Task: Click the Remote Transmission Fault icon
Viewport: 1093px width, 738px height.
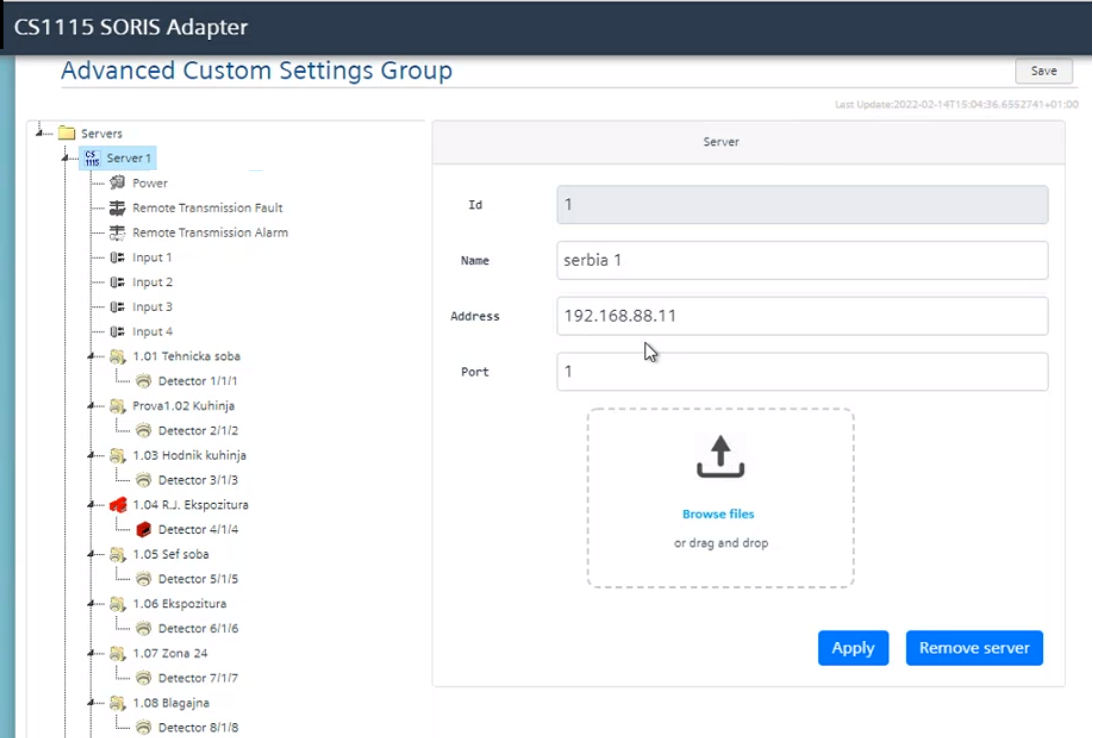Action: 118,208
